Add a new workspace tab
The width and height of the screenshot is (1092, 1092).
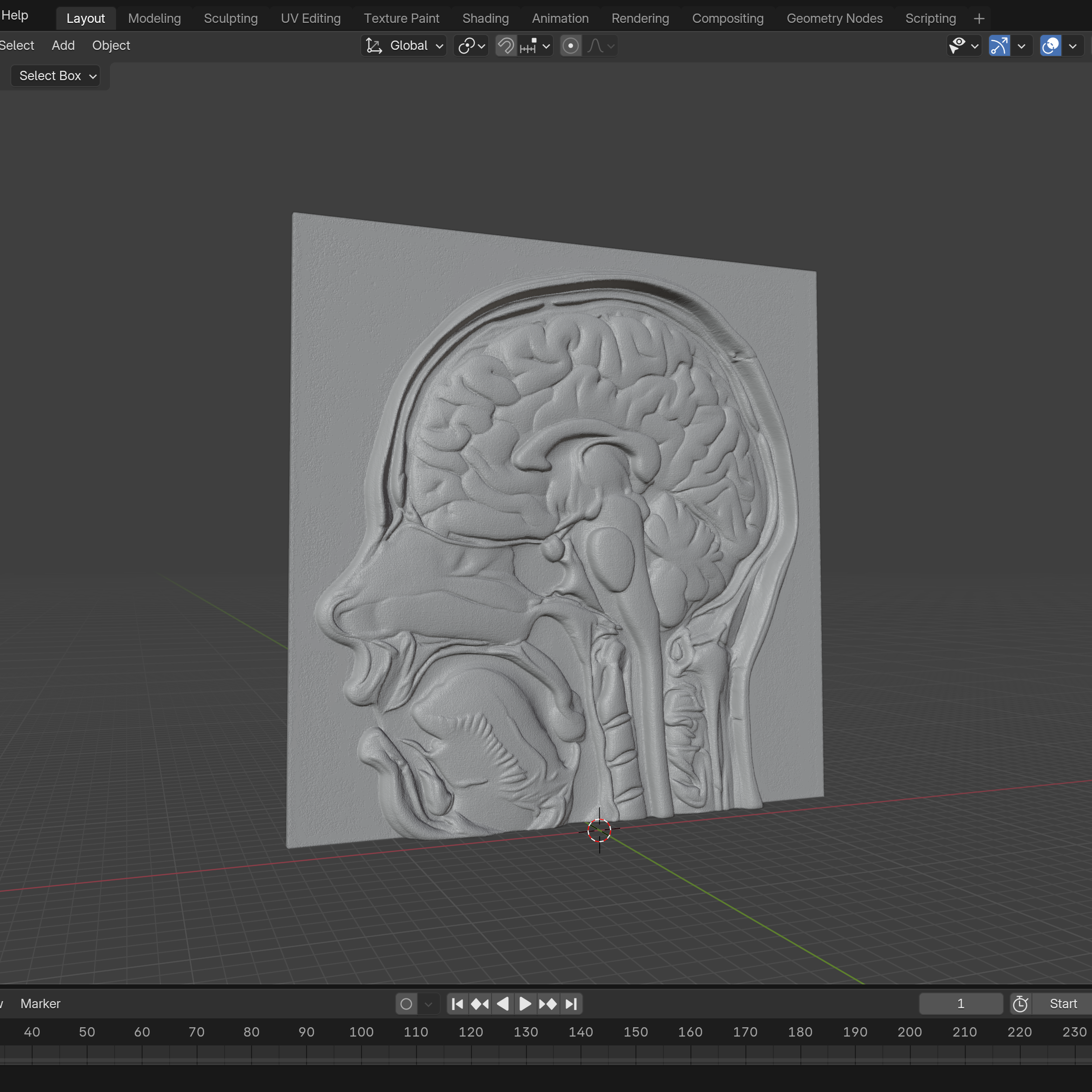point(979,19)
